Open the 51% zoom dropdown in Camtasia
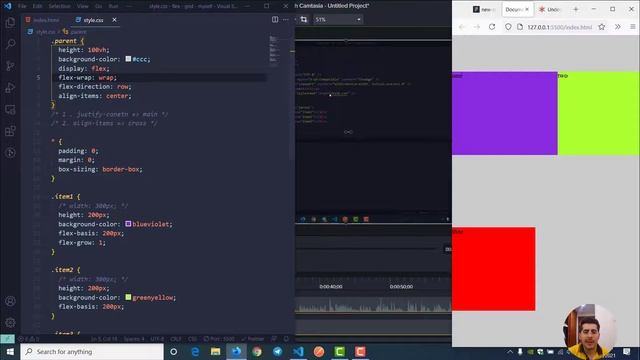640x360 pixels. (338, 19)
